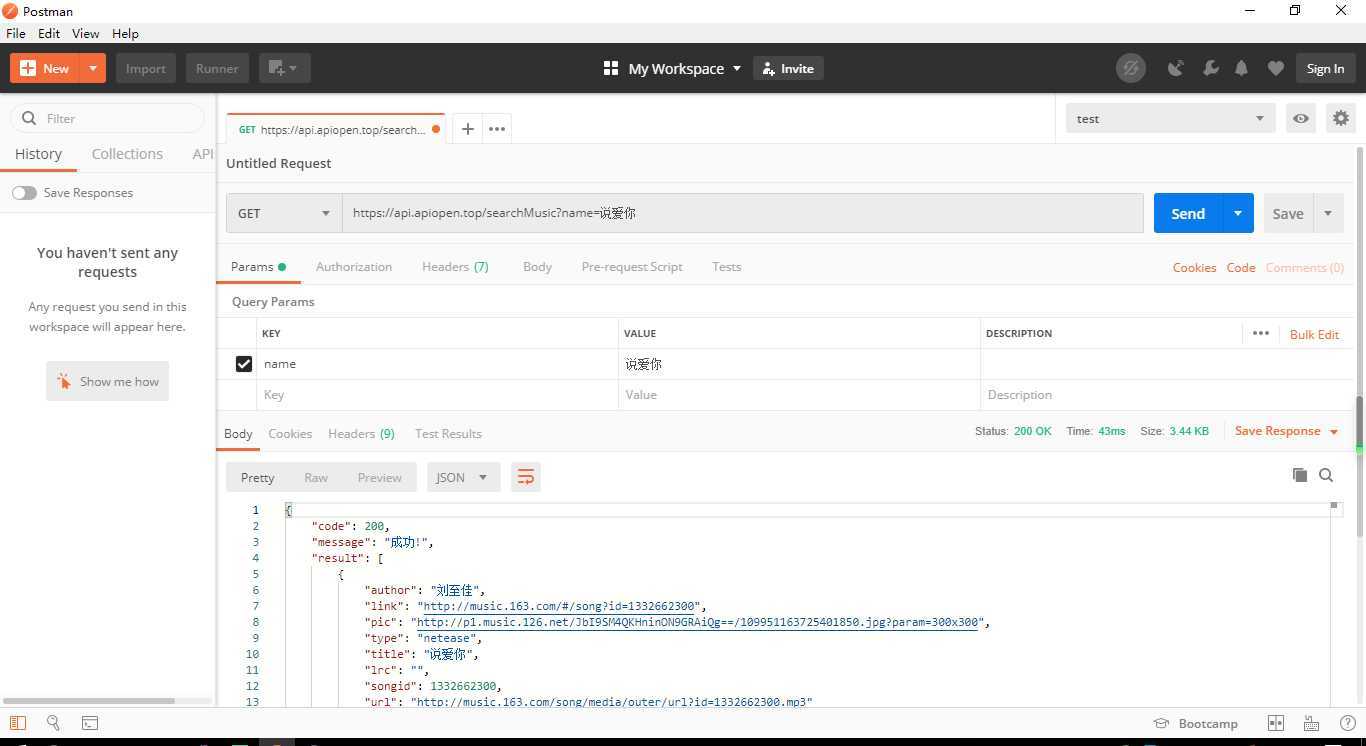The image size is (1366, 746).
Task: Open the Authorization request tab
Action: [x=354, y=267]
